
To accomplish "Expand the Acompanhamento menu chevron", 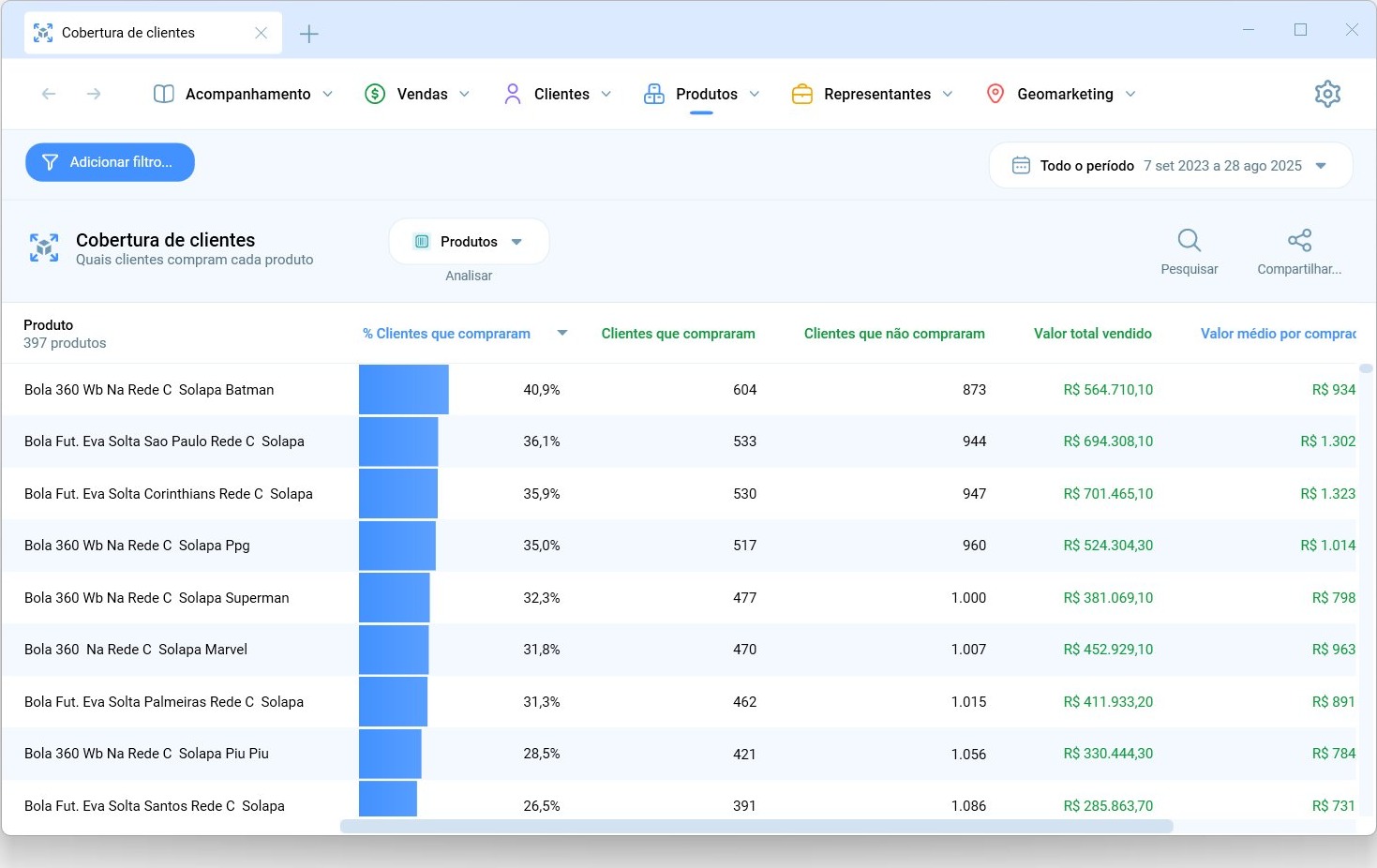I will [x=327, y=94].
